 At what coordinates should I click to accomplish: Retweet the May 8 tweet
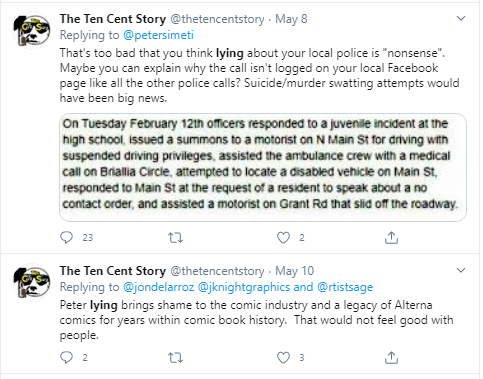pyautogui.click(x=175, y=238)
